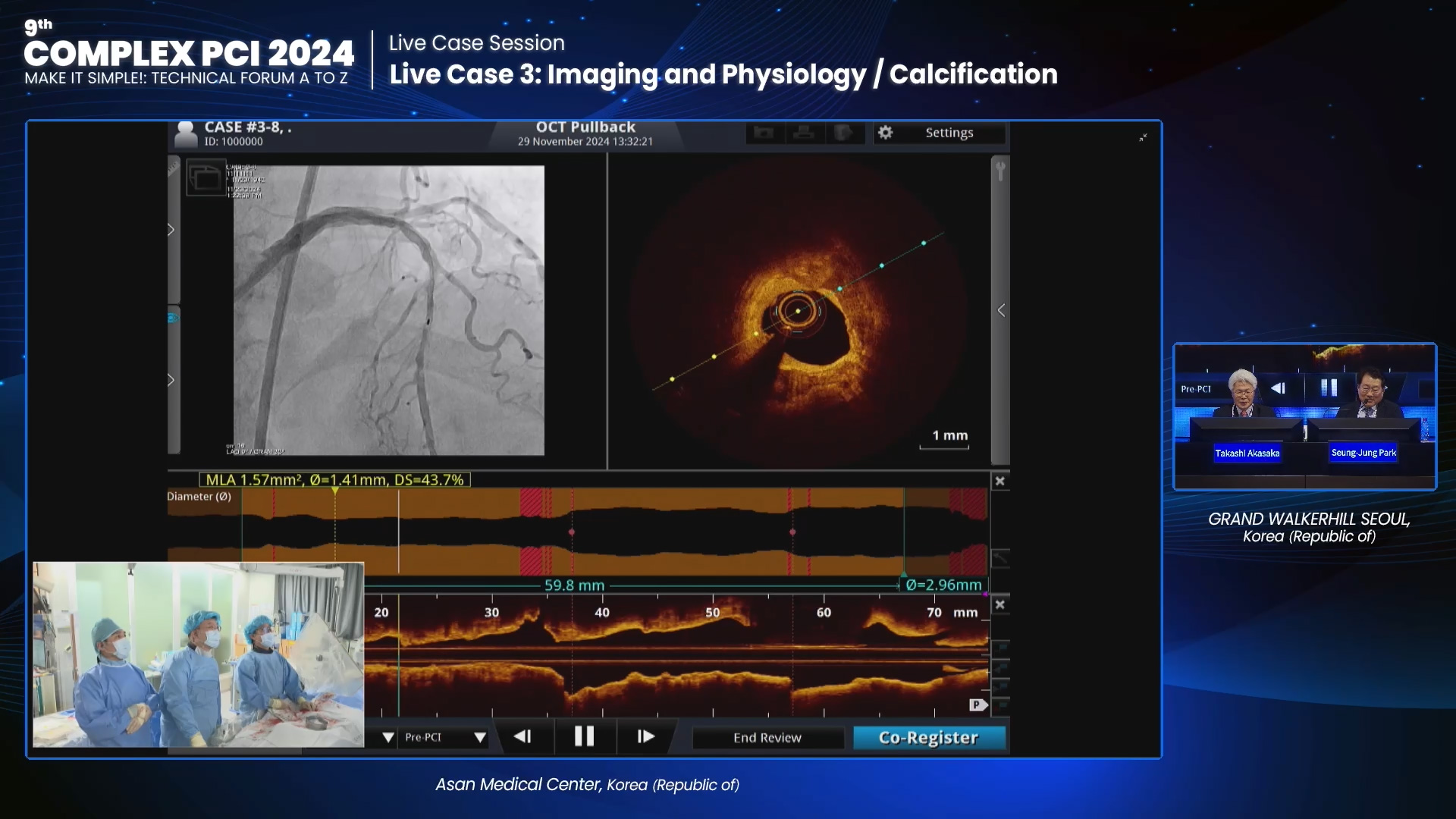Click the Settings label in top toolbar
1456x819 pixels.
pyautogui.click(x=949, y=133)
